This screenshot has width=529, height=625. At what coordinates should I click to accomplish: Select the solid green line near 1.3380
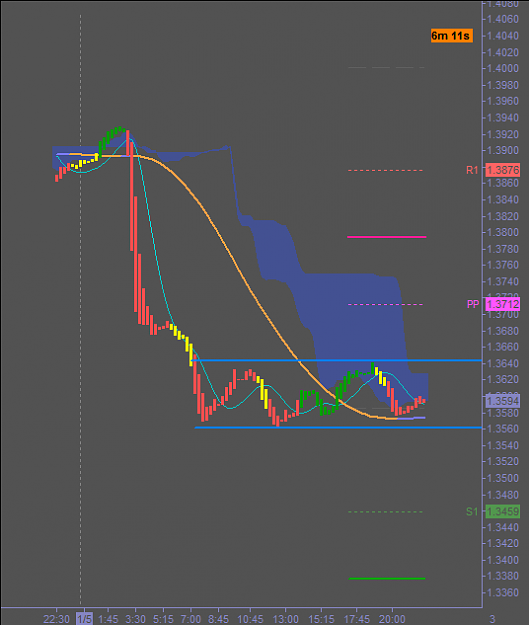(x=387, y=578)
